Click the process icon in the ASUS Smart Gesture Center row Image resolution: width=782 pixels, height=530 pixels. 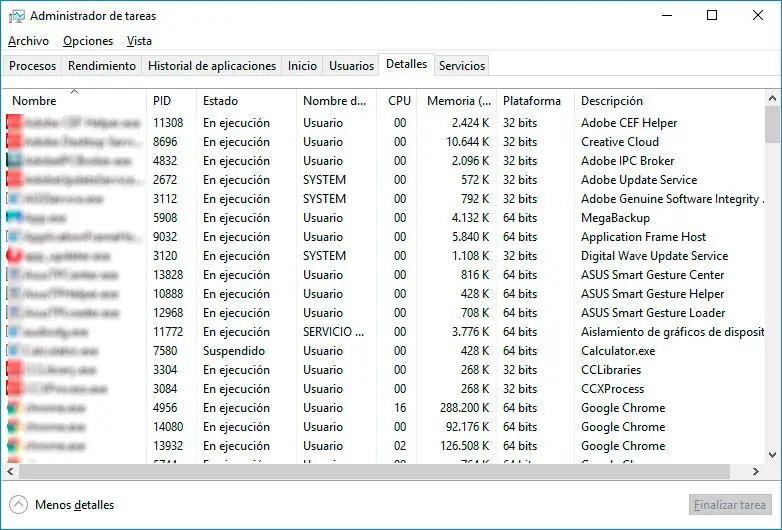(14, 275)
